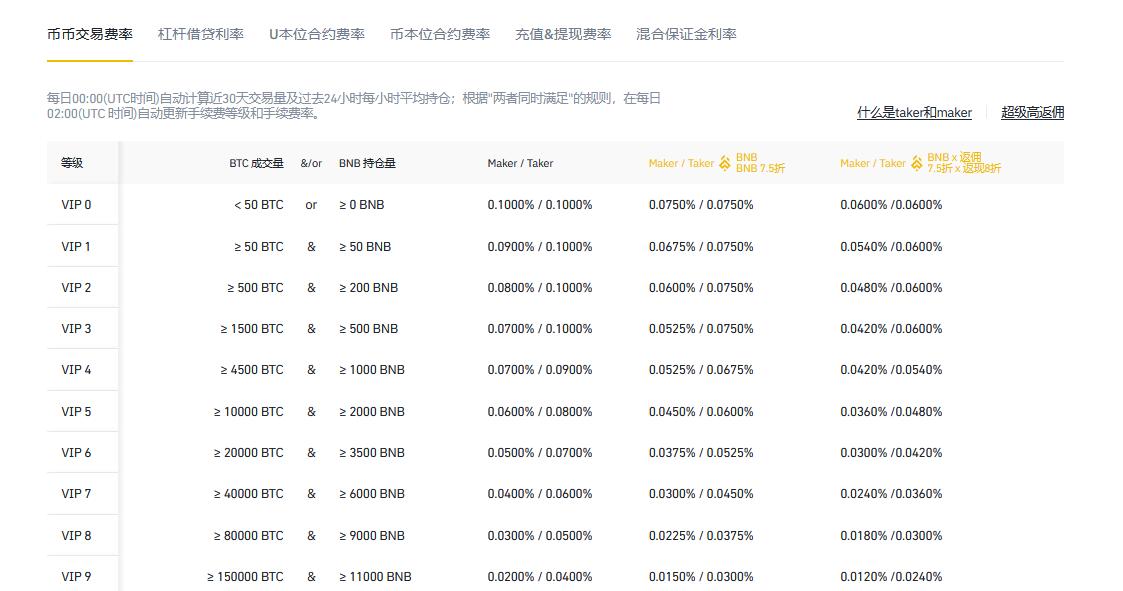Click the 0.0900% / 0.1000% fee cell
This screenshot has width=1123, height=591.
pyautogui.click(x=540, y=246)
